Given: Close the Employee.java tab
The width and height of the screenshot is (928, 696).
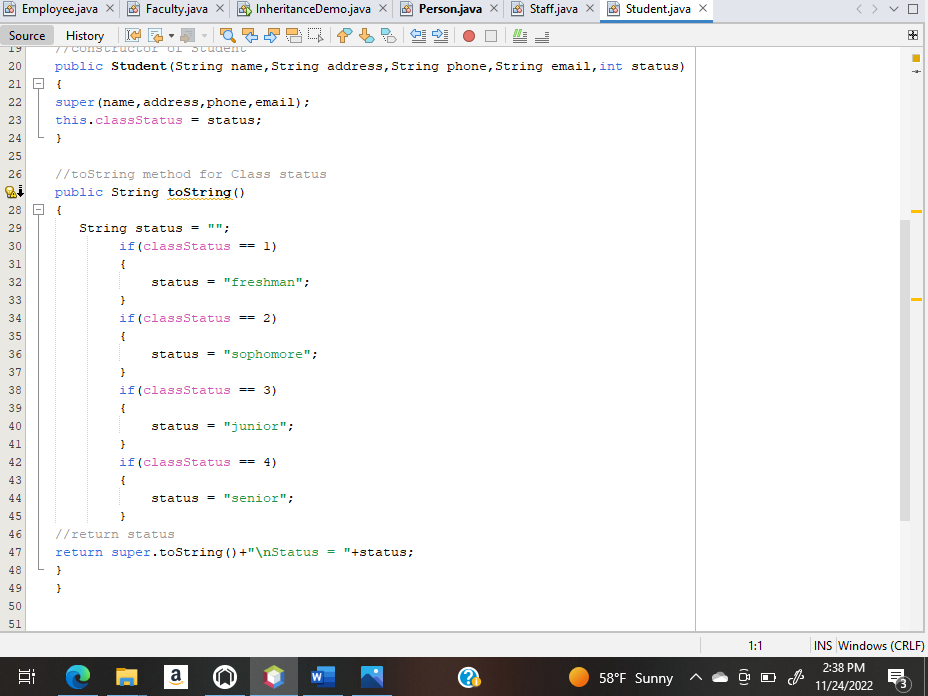Looking at the screenshot, I should pyautogui.click(x=110, y=8).
